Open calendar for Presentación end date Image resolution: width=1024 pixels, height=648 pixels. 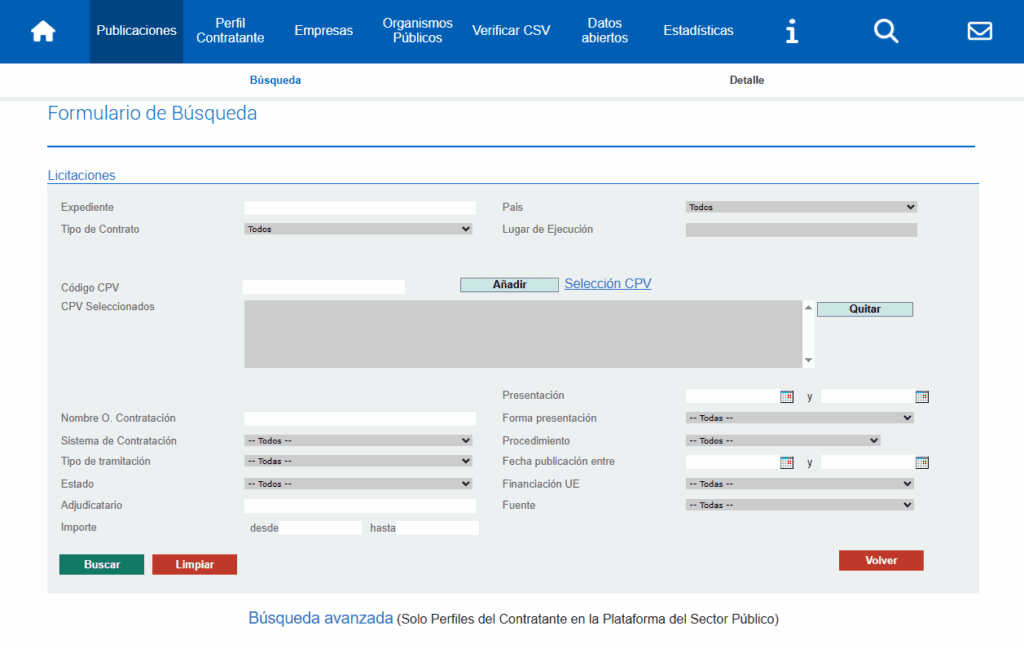(922, 396)
